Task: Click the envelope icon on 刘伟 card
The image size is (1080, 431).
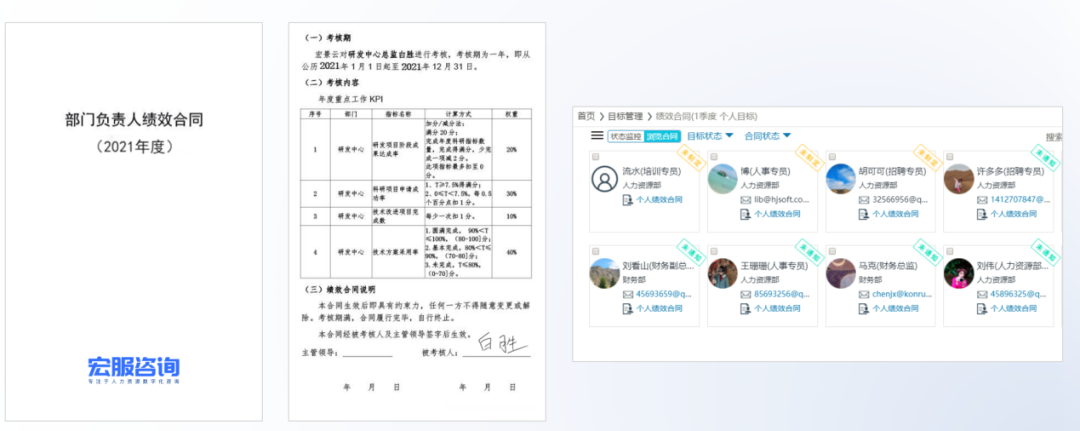Action: [982, 294]
